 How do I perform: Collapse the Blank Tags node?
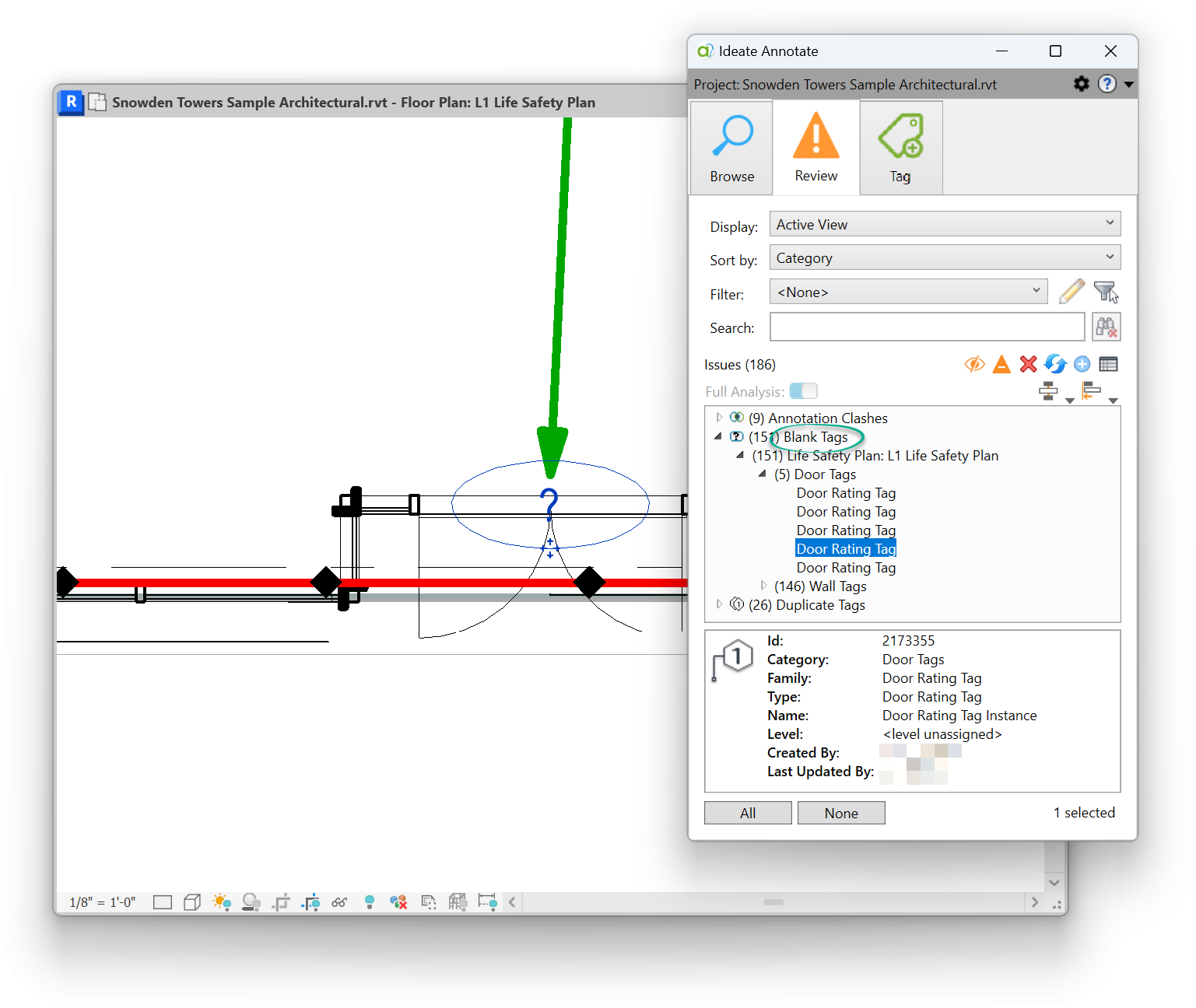718,436
